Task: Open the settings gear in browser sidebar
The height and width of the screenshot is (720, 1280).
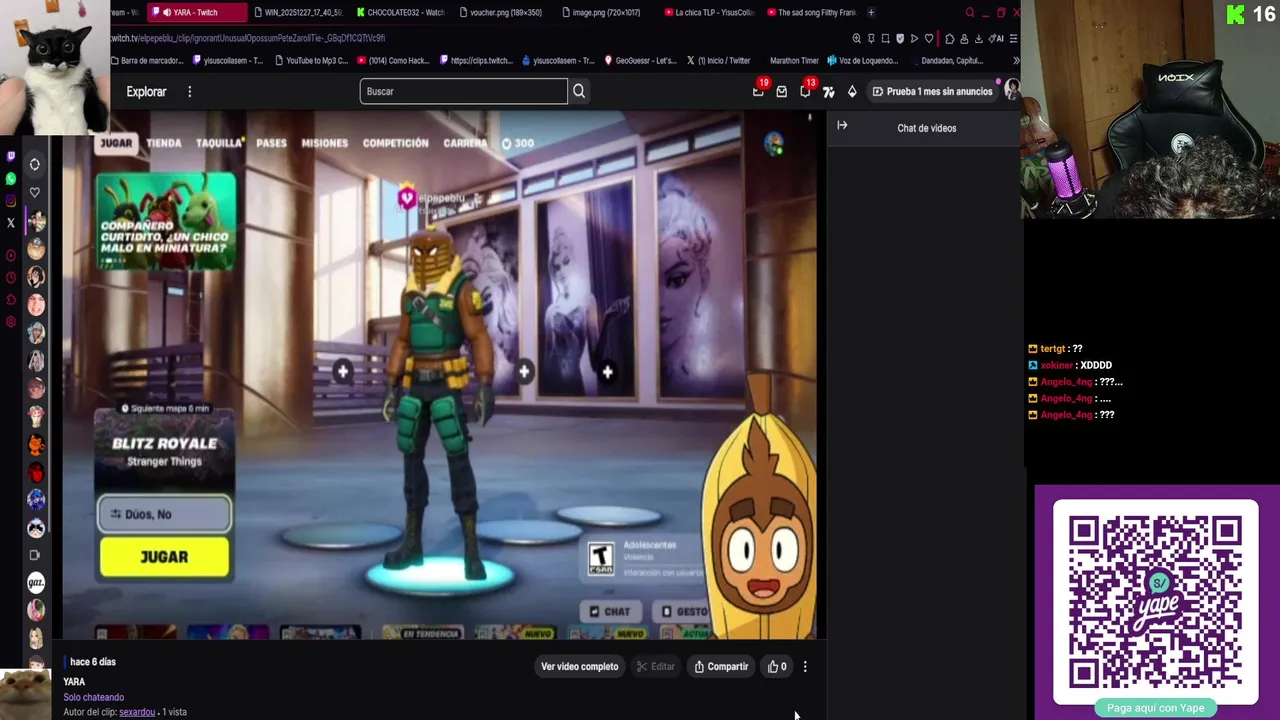Action: 11,321
